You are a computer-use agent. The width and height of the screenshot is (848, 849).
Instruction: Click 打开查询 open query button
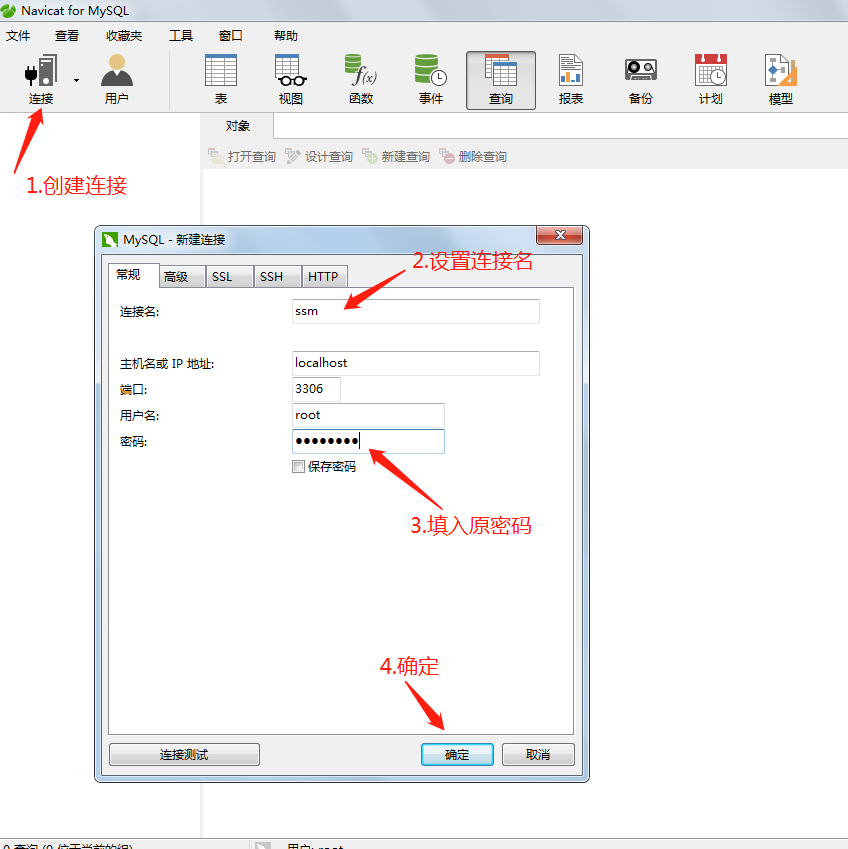[242, 156]
